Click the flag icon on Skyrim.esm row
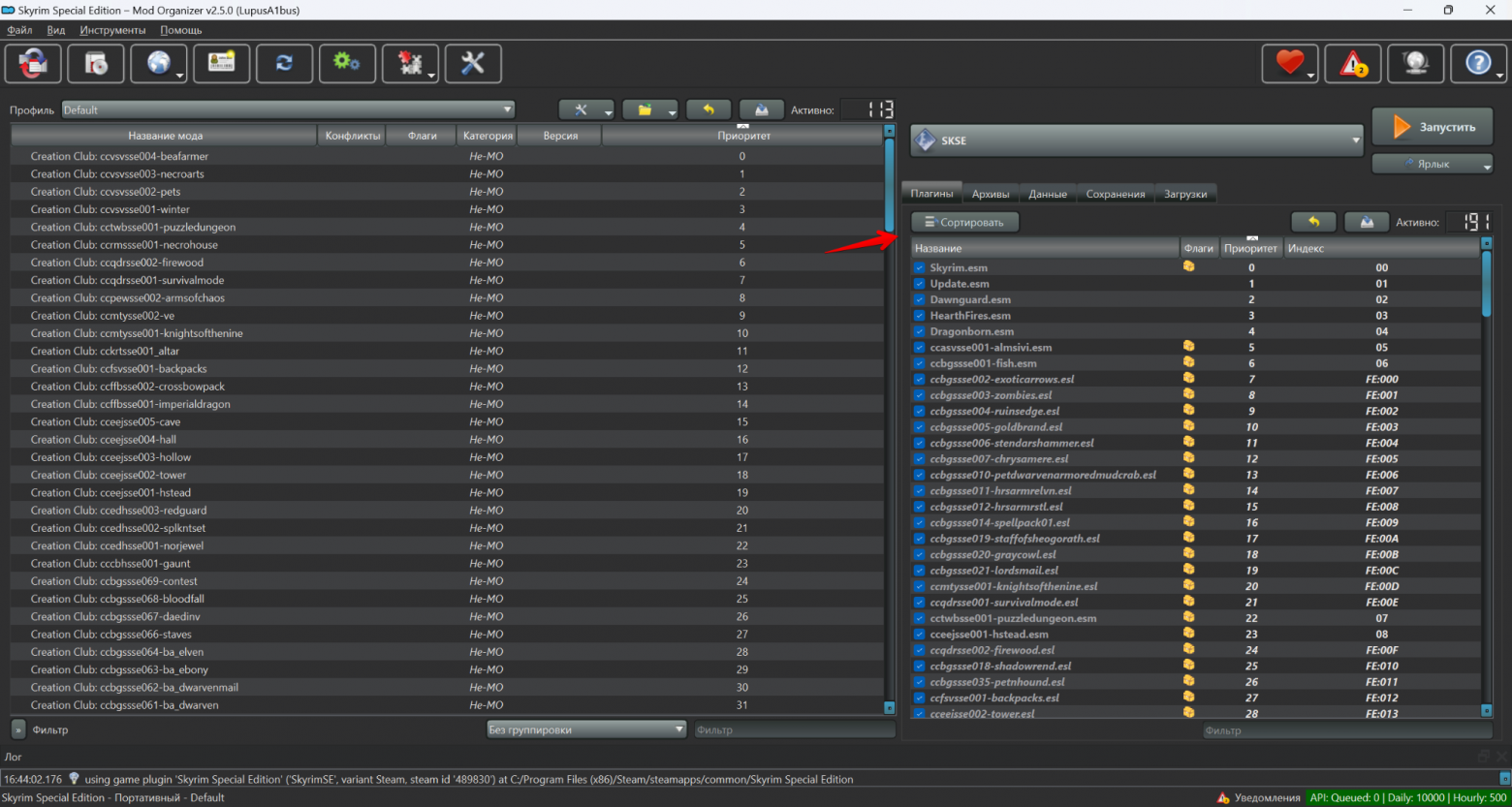The height and width of the screenshot is (807, 1512). (1188, 266)
